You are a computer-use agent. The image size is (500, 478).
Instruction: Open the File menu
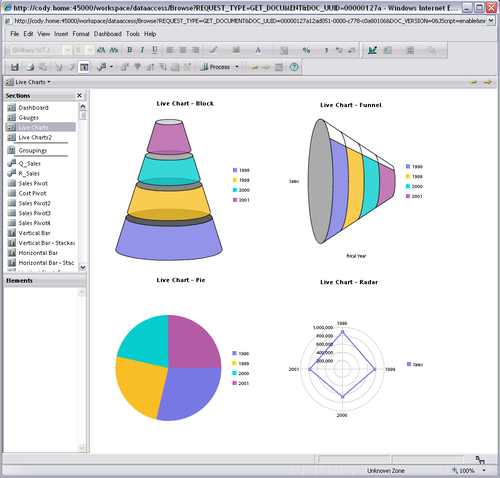[x=15, y=34]
